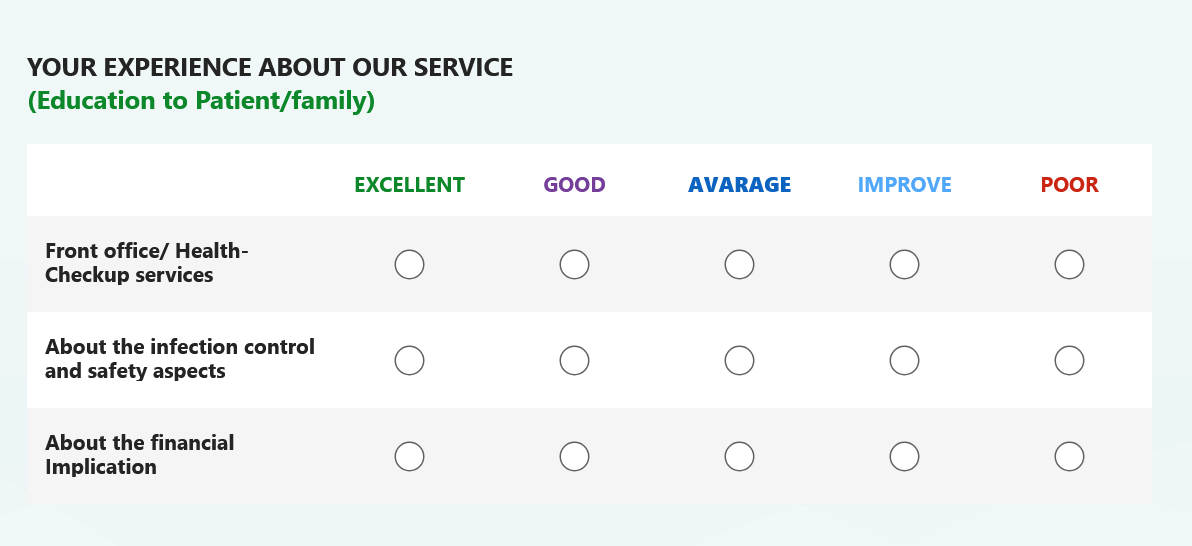Rate financial Implication as Poor
This screenshot has width=1192, height=546.
click(1069, 456)
